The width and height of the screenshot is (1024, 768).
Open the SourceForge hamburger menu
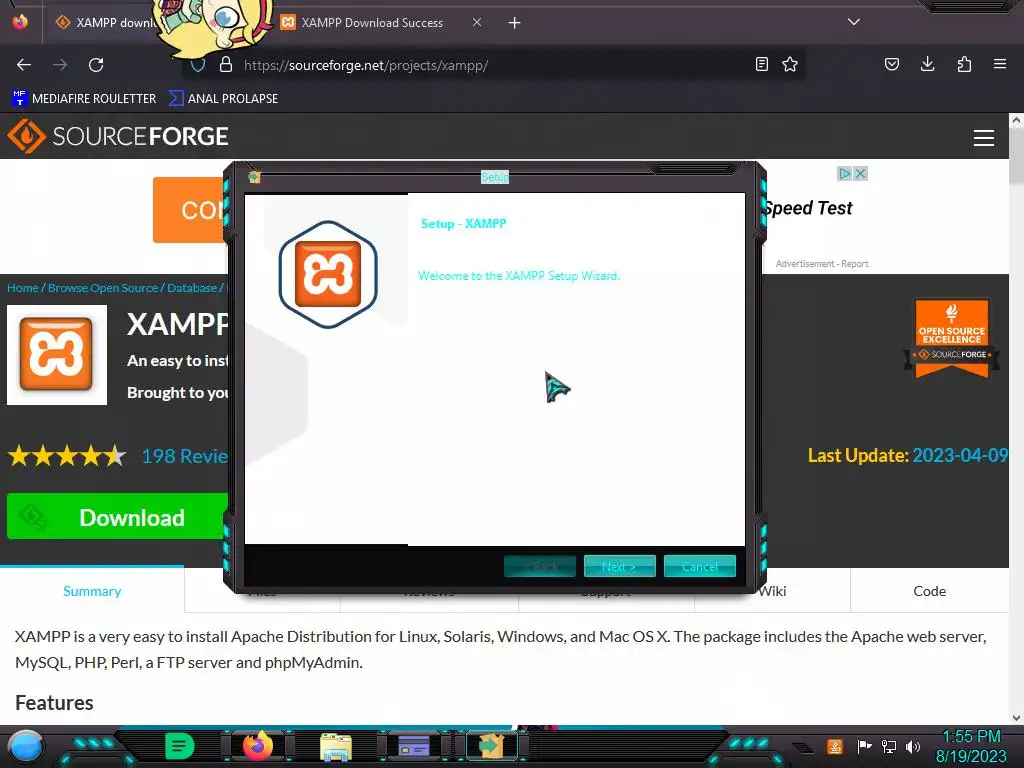984,138
